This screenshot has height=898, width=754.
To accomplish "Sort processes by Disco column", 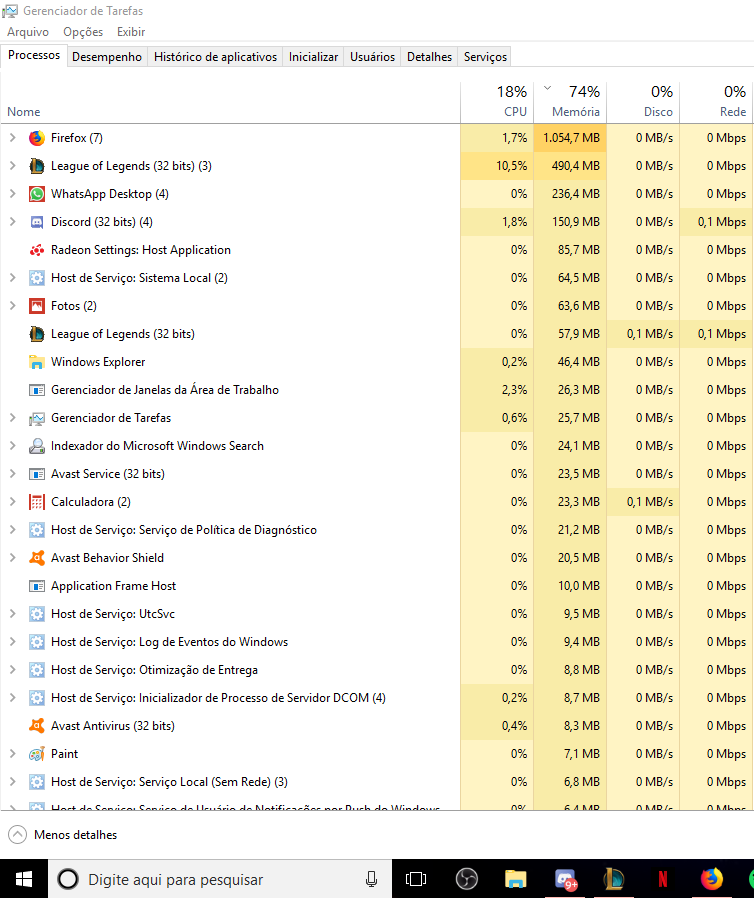I will tap(643, 103).
